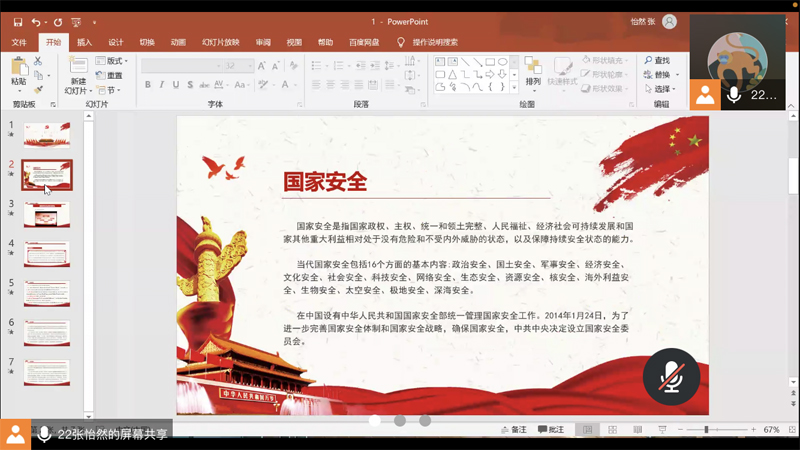This screenshot has width=800, height=450.
Task: Switch to slide sorter view
Action: point(611,430)
